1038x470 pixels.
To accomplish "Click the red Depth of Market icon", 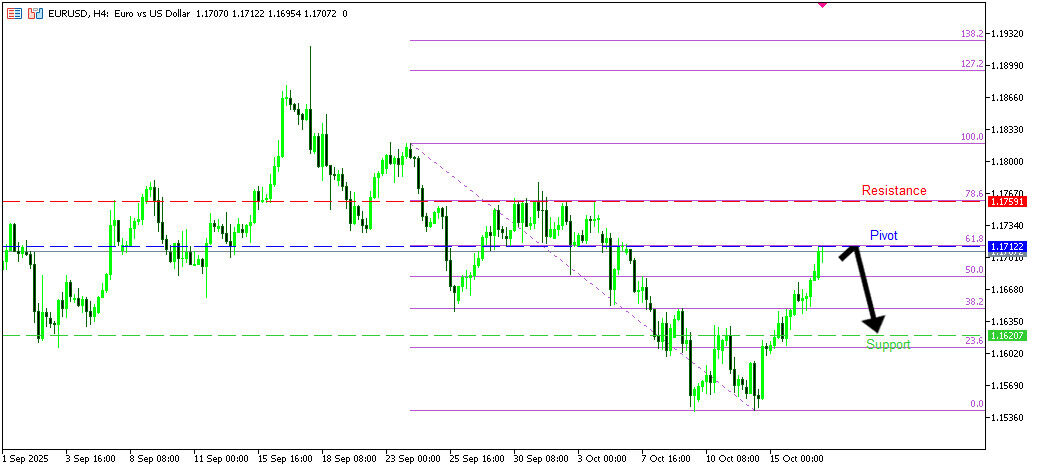I will (14, 15).
